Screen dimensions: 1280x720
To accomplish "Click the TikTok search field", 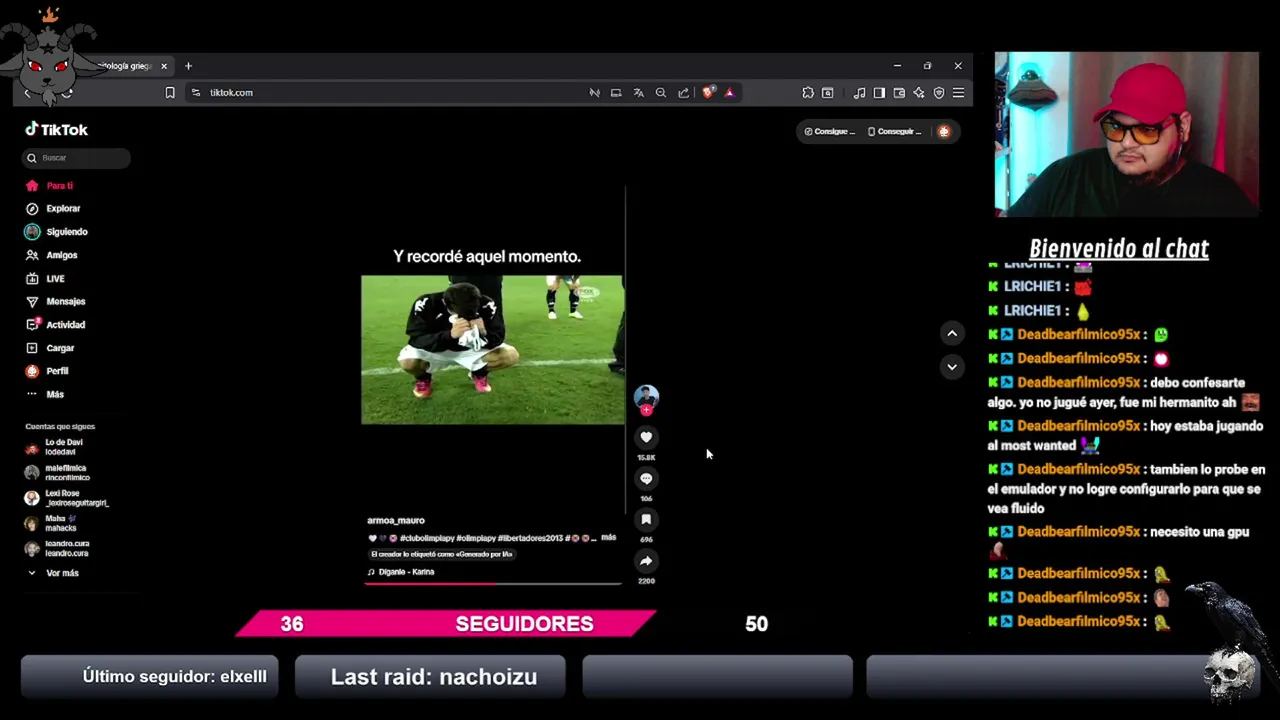I will pos(77,158).
